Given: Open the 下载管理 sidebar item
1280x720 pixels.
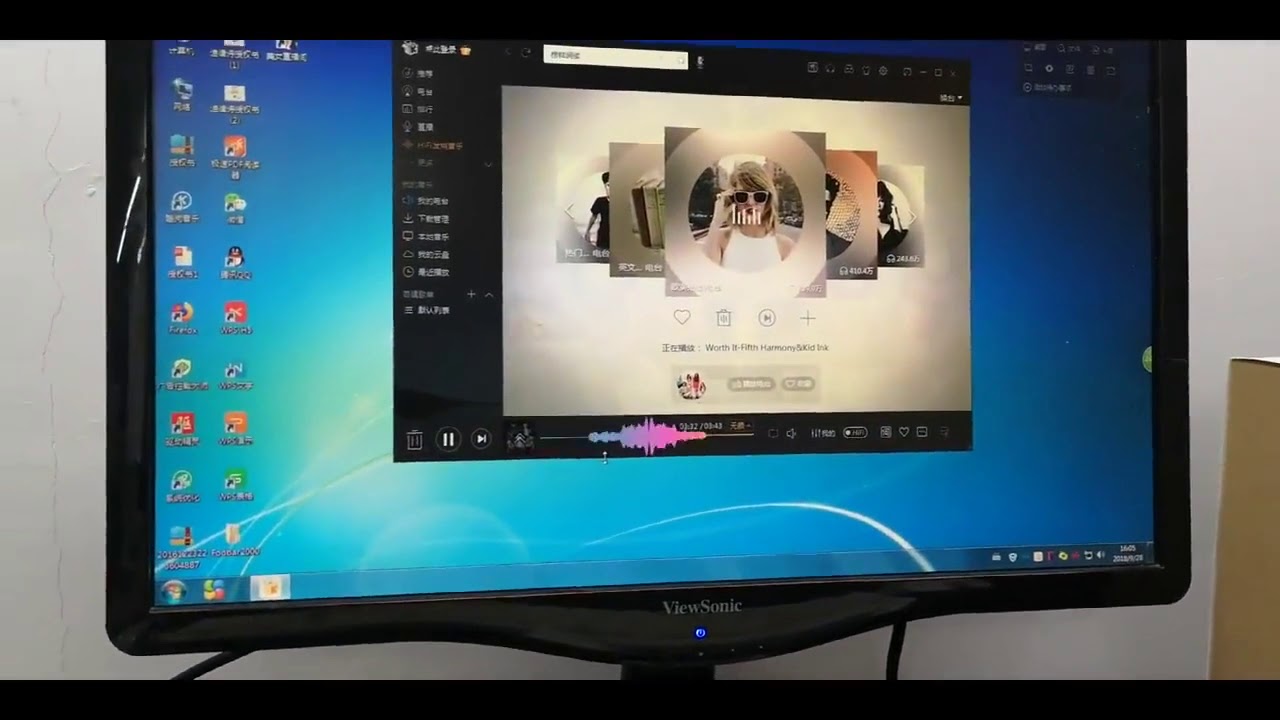Looking at the screenshot, I should point(425,218).
